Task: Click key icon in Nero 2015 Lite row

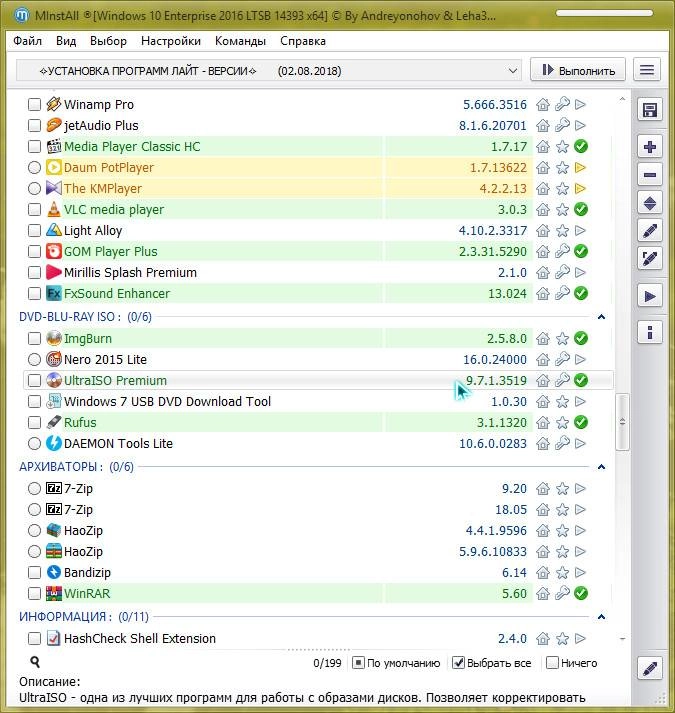Action: point(562,359)
